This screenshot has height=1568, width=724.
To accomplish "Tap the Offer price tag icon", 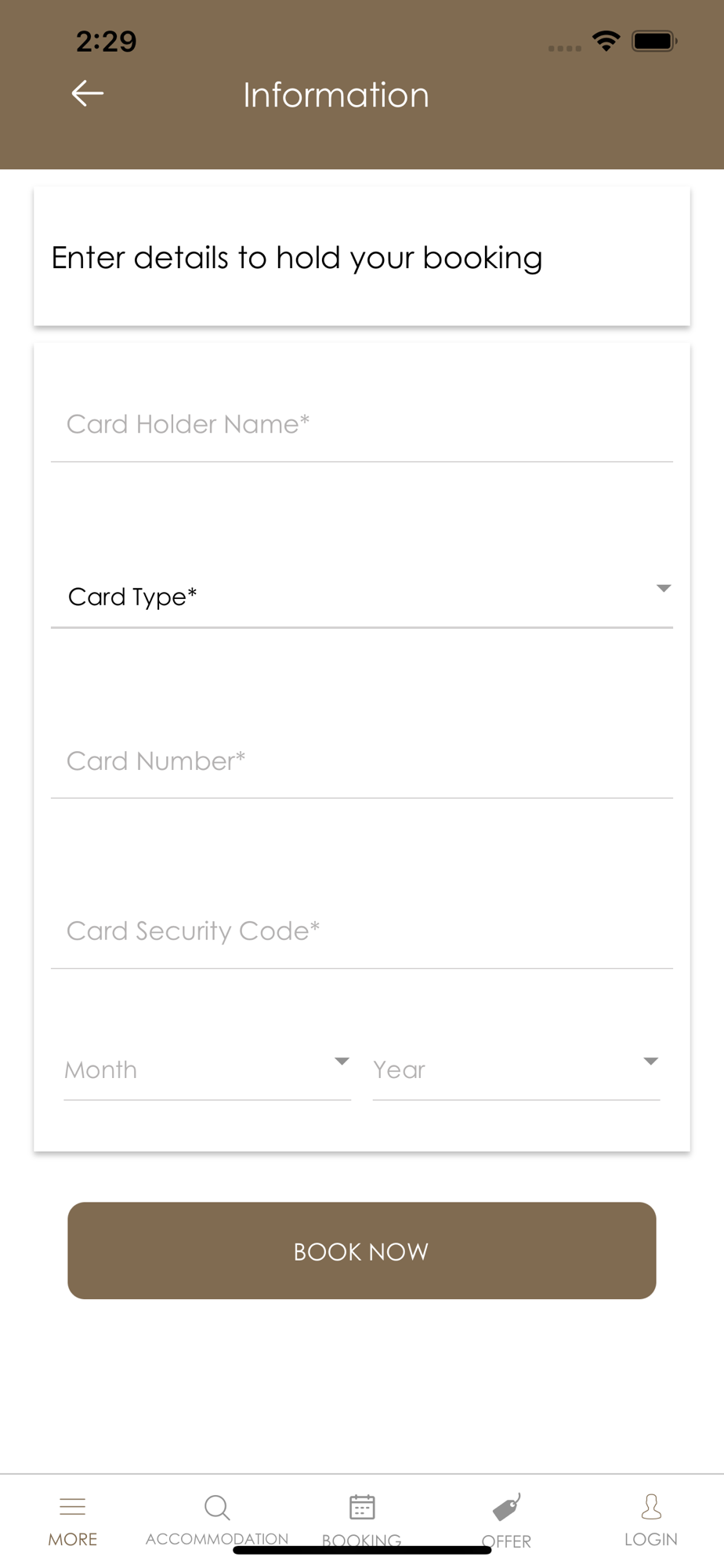I will click(x=506, y=1507).
